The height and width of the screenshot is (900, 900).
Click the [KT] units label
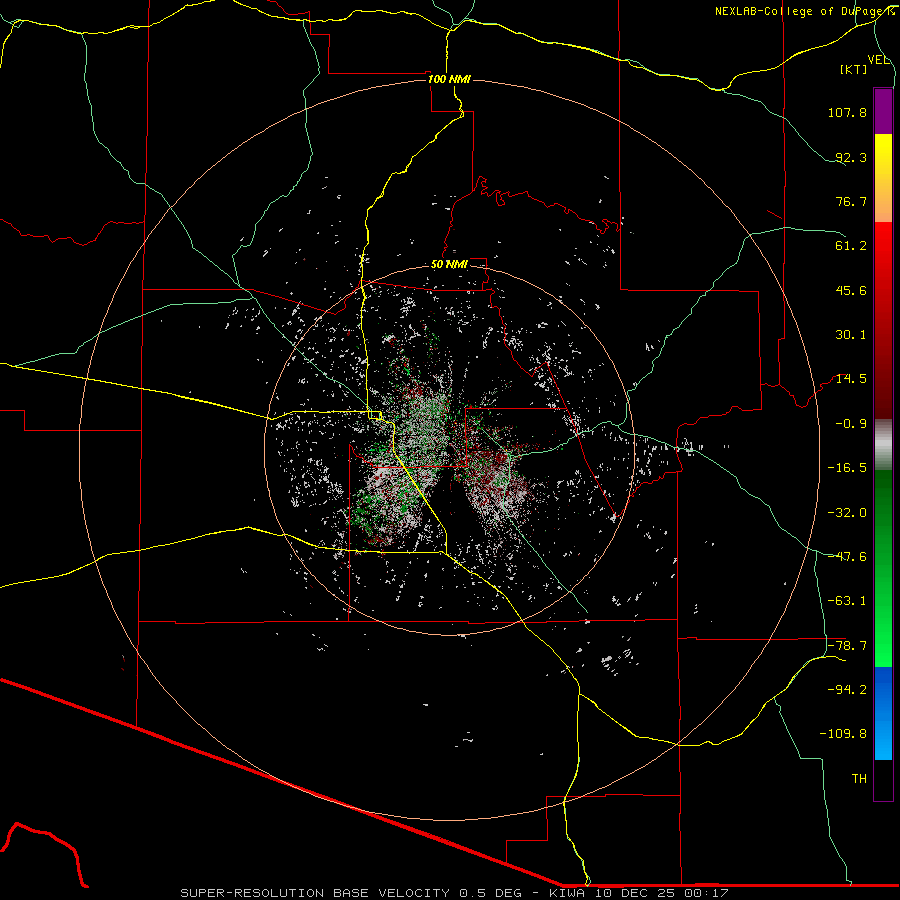pos(854,69)
